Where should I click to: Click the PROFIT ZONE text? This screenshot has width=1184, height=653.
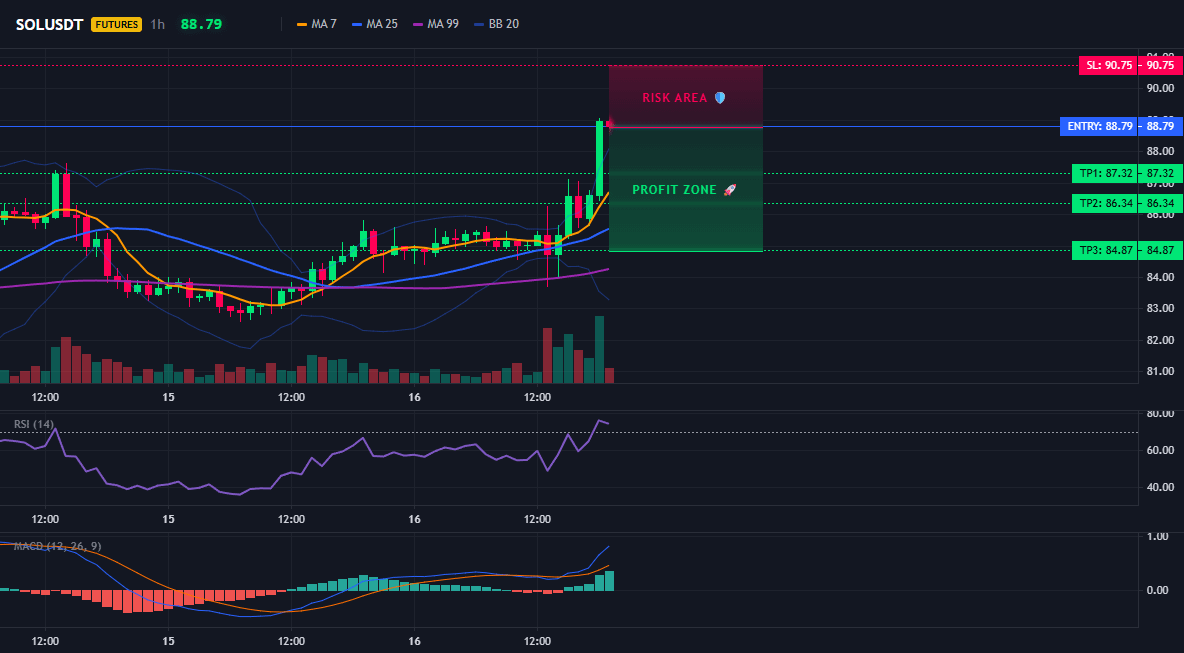[x=674, y=190]
